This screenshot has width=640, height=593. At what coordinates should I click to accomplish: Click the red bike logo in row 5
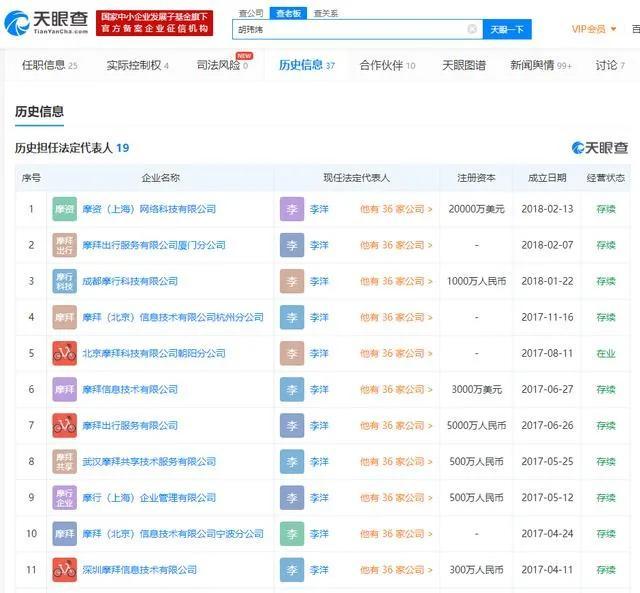point(64,353)
